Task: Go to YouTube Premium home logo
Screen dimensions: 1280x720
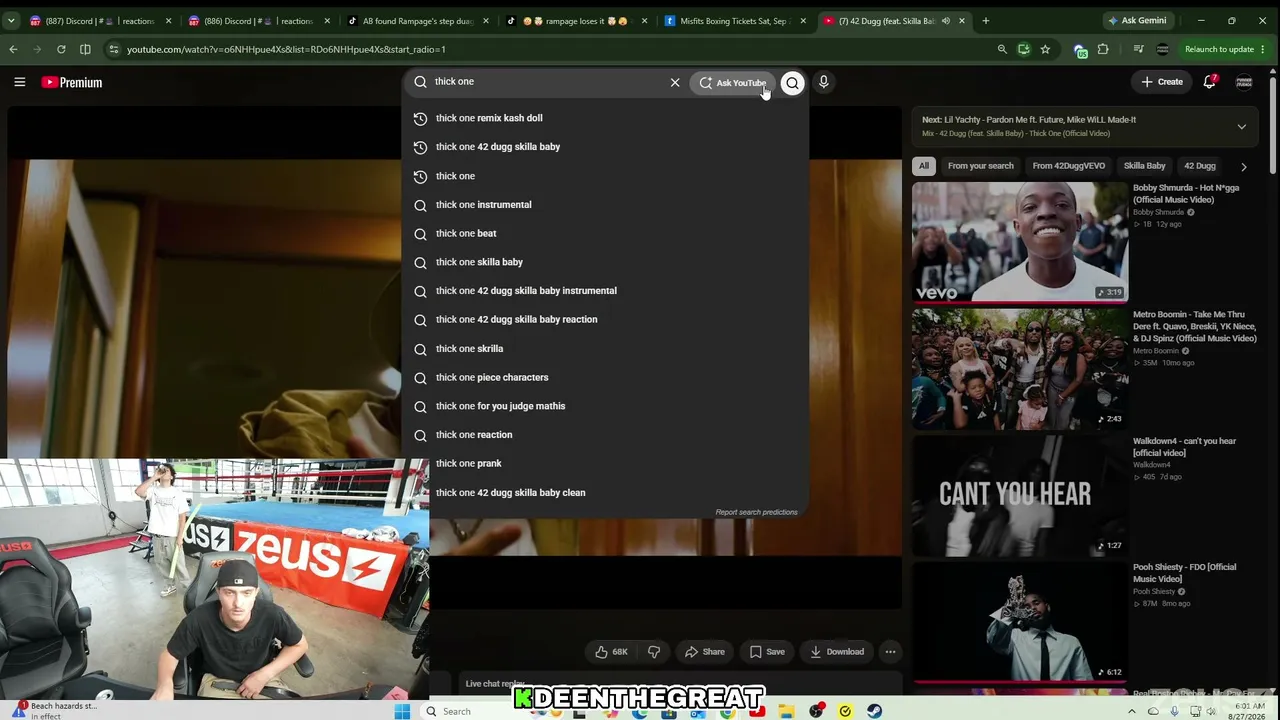Action: click(x=72, y=82)
